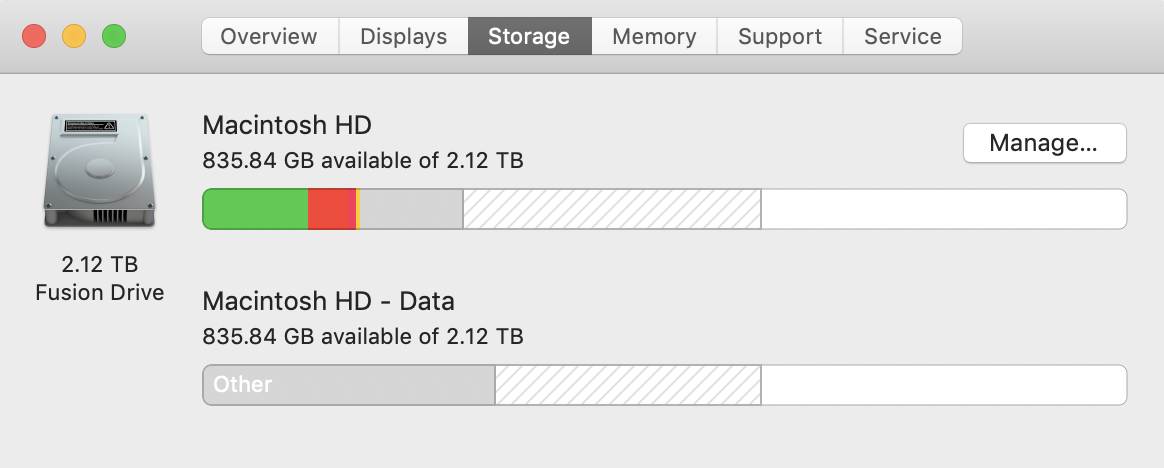Screen dimensions: 1164x468
Task: Click the Other segment in the Data bar
Action: [x=348, y=385]
